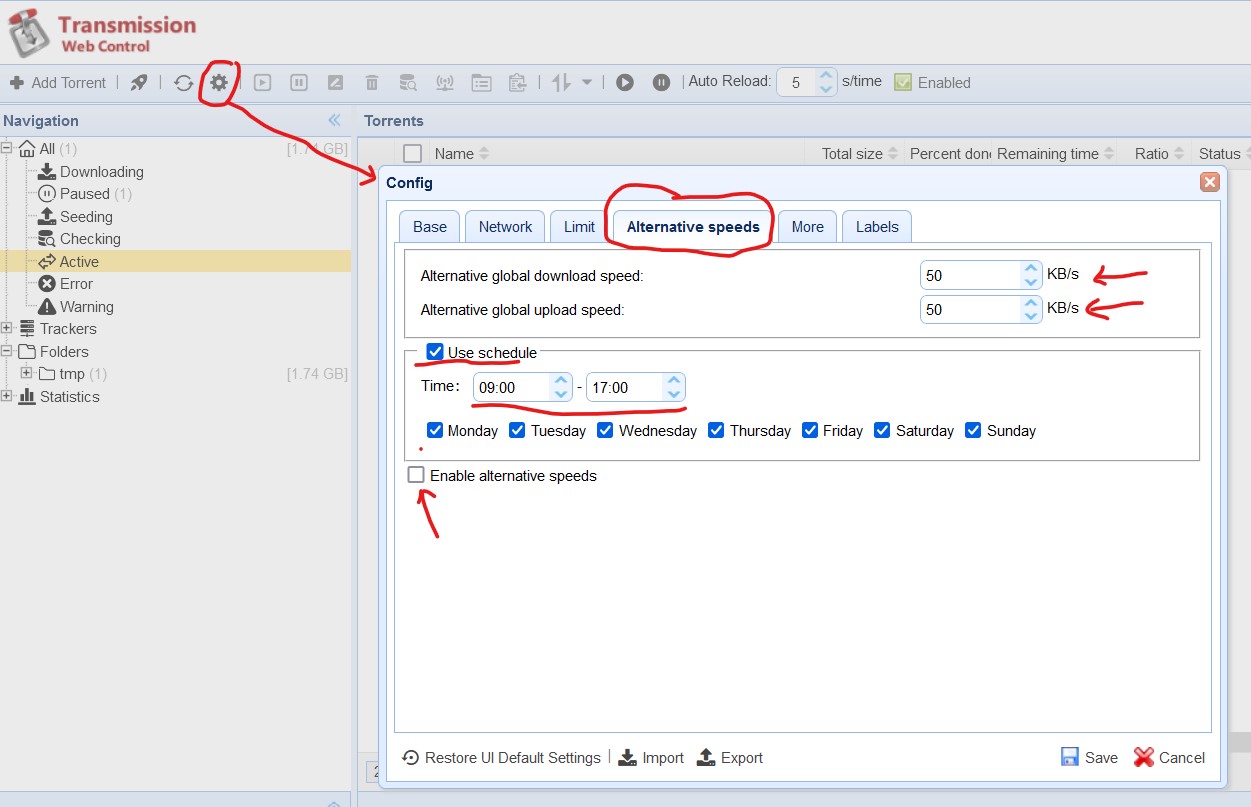Uncheck Tuesday in schedule days

click(x=517, y=430)
